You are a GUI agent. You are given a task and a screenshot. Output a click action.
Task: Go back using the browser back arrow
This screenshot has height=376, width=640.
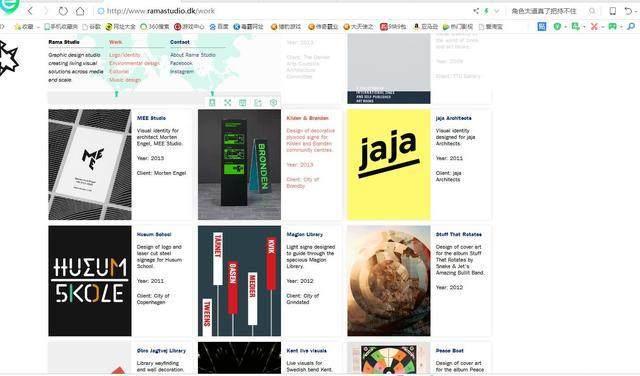pyautogui.click(x=30, y=11)
